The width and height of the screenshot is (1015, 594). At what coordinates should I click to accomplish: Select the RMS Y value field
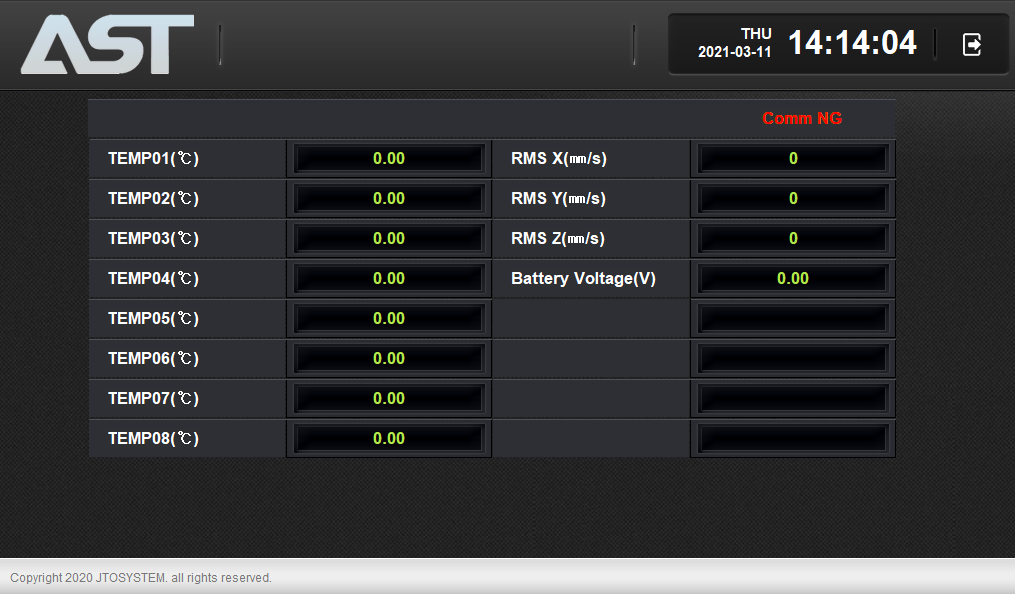(x=793, y=199)
